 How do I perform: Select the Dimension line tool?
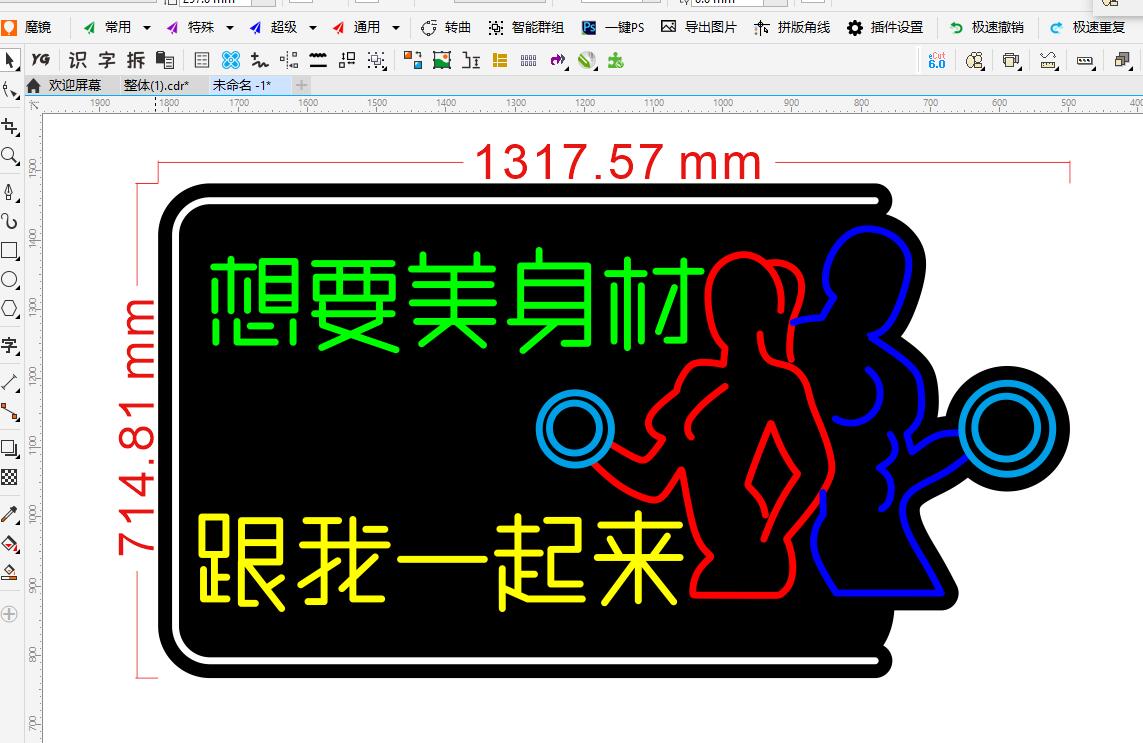9,381
